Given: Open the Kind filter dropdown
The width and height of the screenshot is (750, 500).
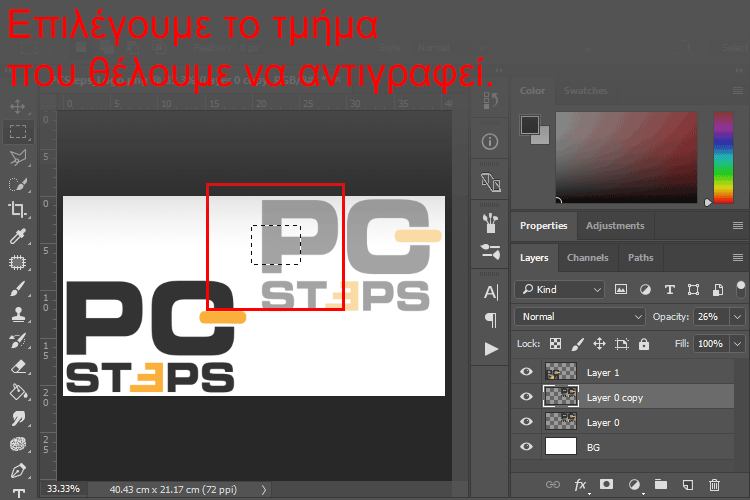Looking at the screenshot, I should (559, 289).
